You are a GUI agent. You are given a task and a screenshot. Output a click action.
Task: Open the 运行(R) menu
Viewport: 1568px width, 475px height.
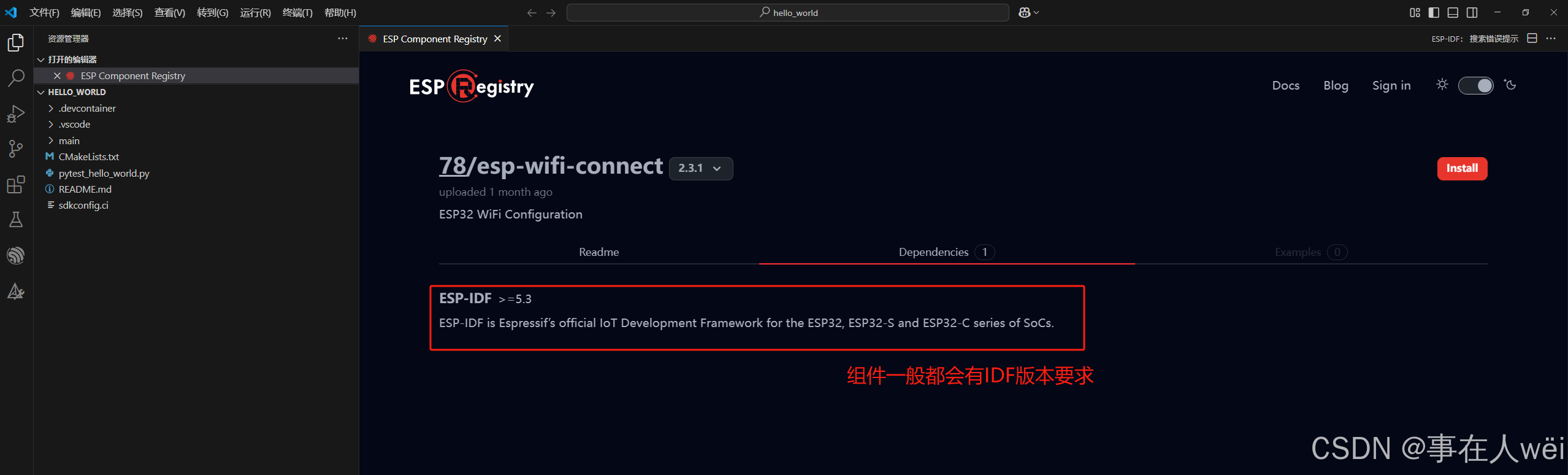click(256, 12)
